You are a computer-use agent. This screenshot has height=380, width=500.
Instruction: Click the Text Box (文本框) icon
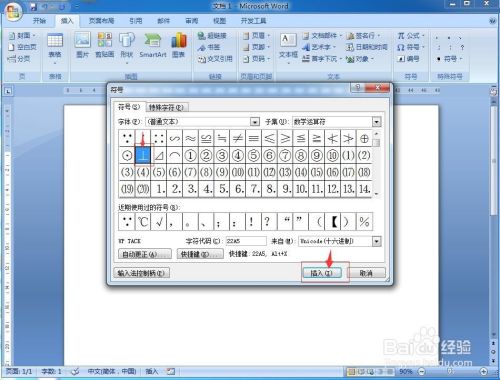(288, 48)
